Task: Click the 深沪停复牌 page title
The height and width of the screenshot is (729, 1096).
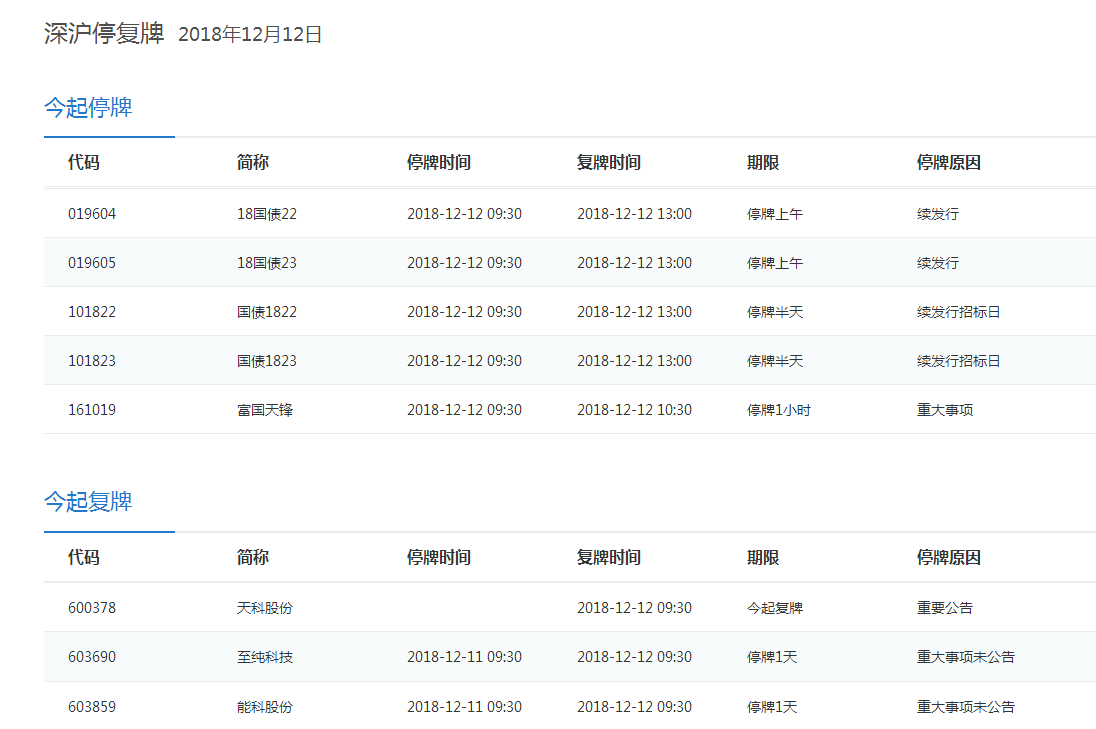Action: coord(104,33)
